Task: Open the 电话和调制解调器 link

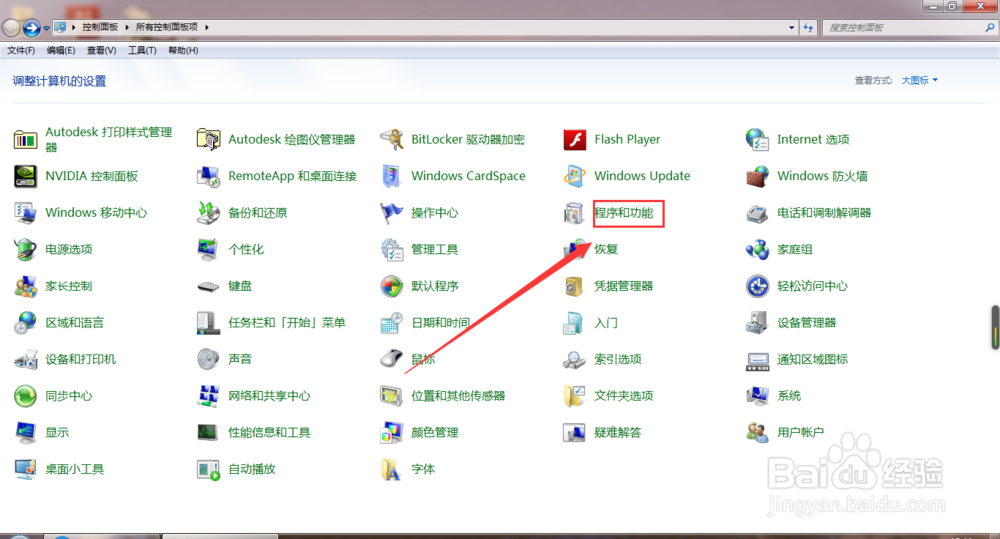Action: click(x=824, y=213)
